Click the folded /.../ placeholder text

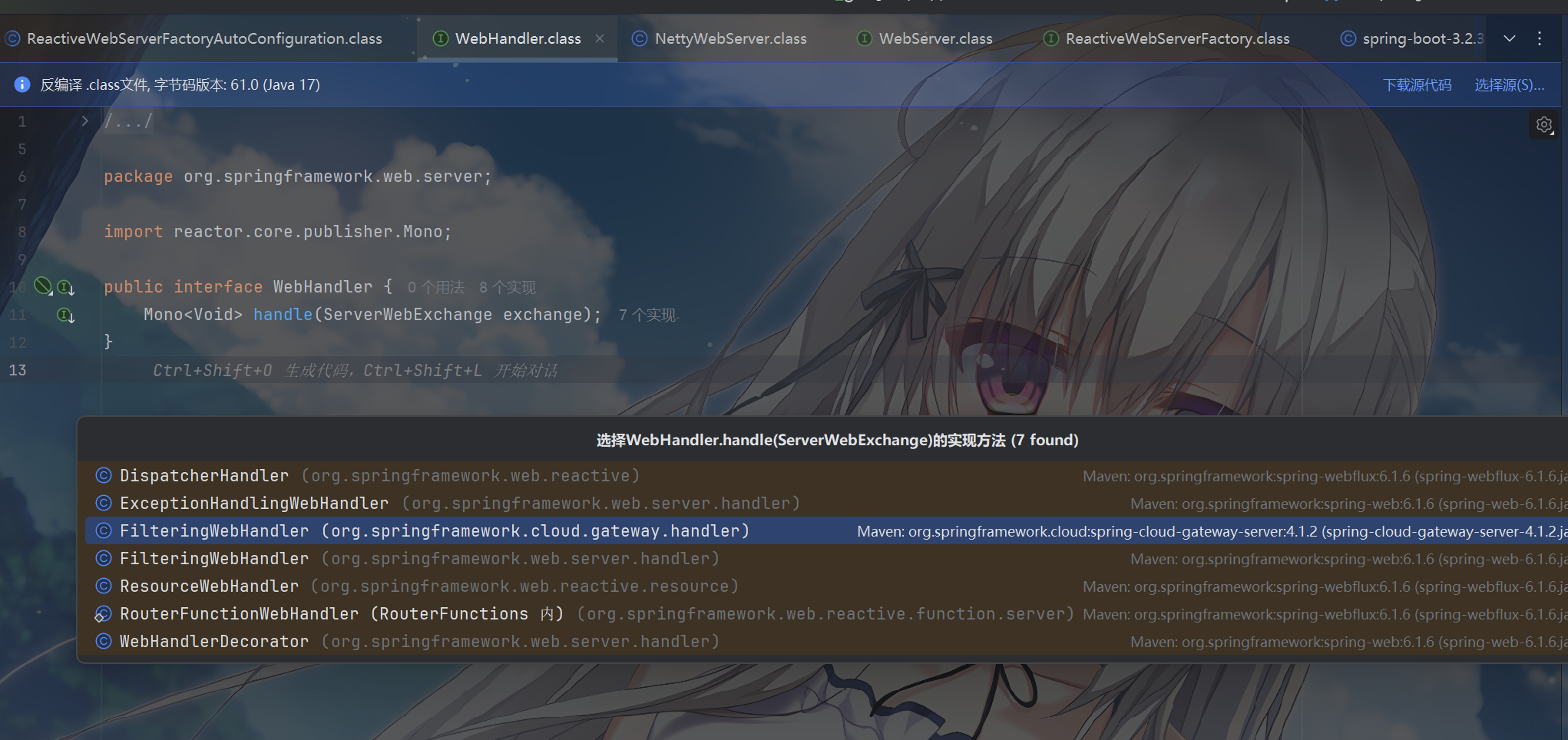pos(128,121)
